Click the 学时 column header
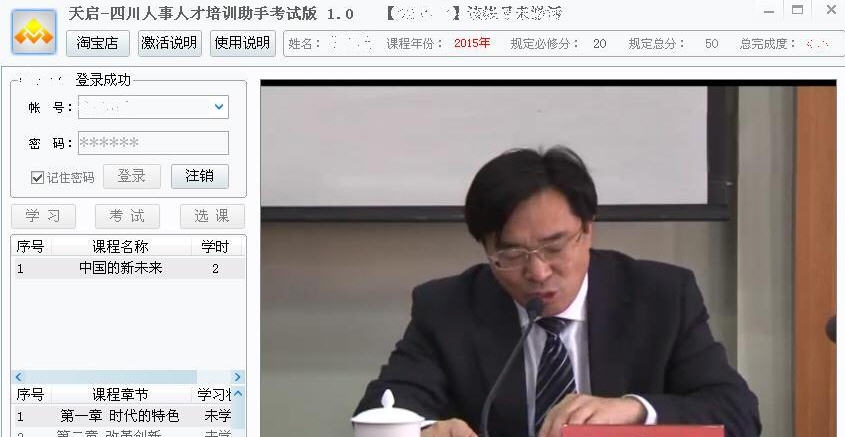 pos(215,247)
